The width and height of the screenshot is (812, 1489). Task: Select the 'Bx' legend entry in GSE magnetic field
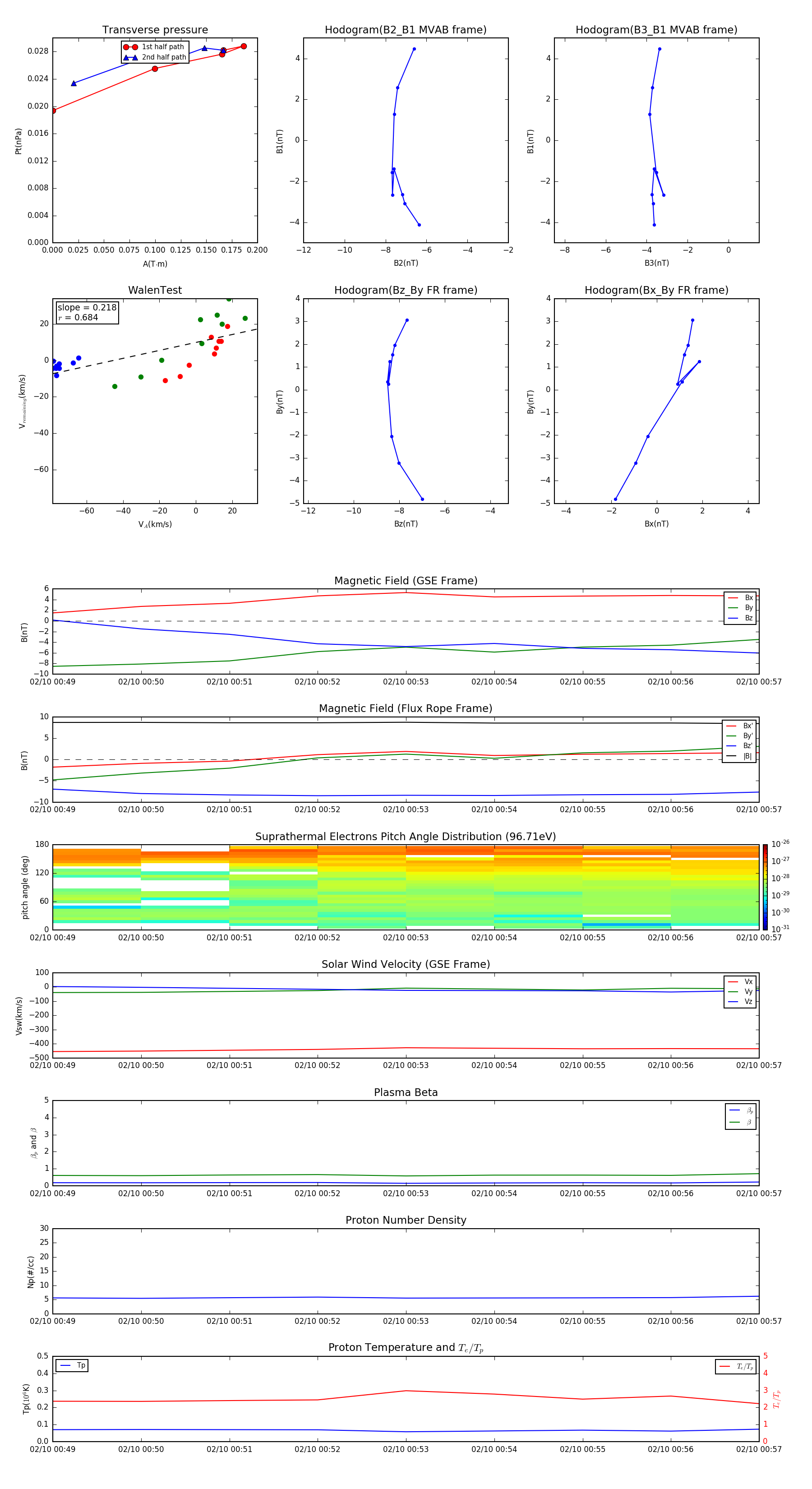(x=740, y=598)
